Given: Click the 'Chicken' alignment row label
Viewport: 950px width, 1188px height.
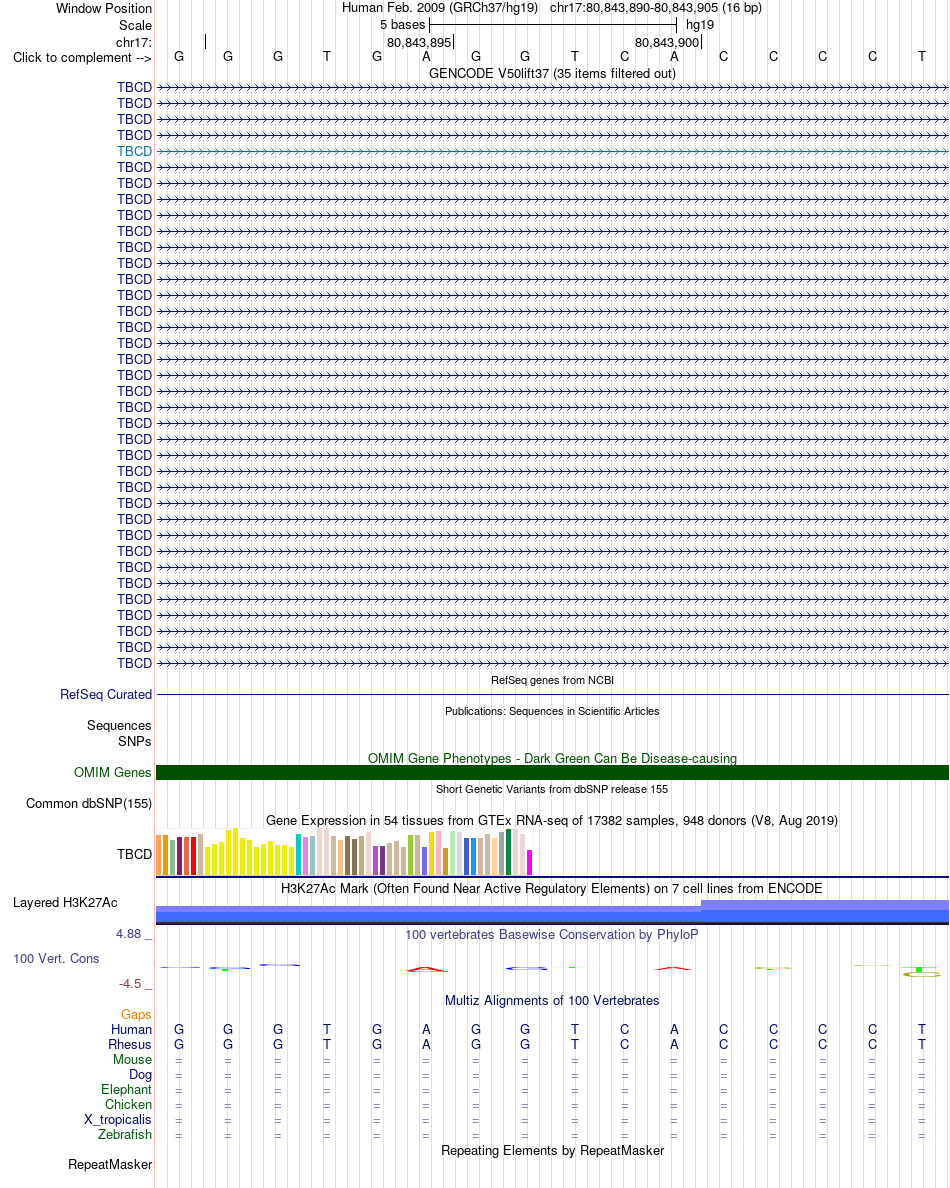Looking at the screenshot, I should point(128,1105).
